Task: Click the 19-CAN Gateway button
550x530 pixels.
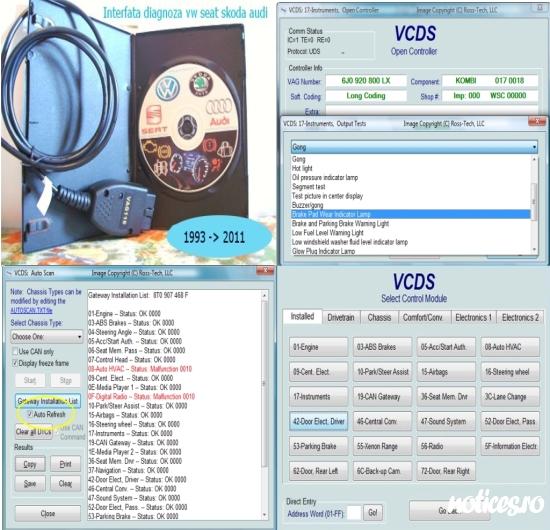Action: (x=382, y=397)
